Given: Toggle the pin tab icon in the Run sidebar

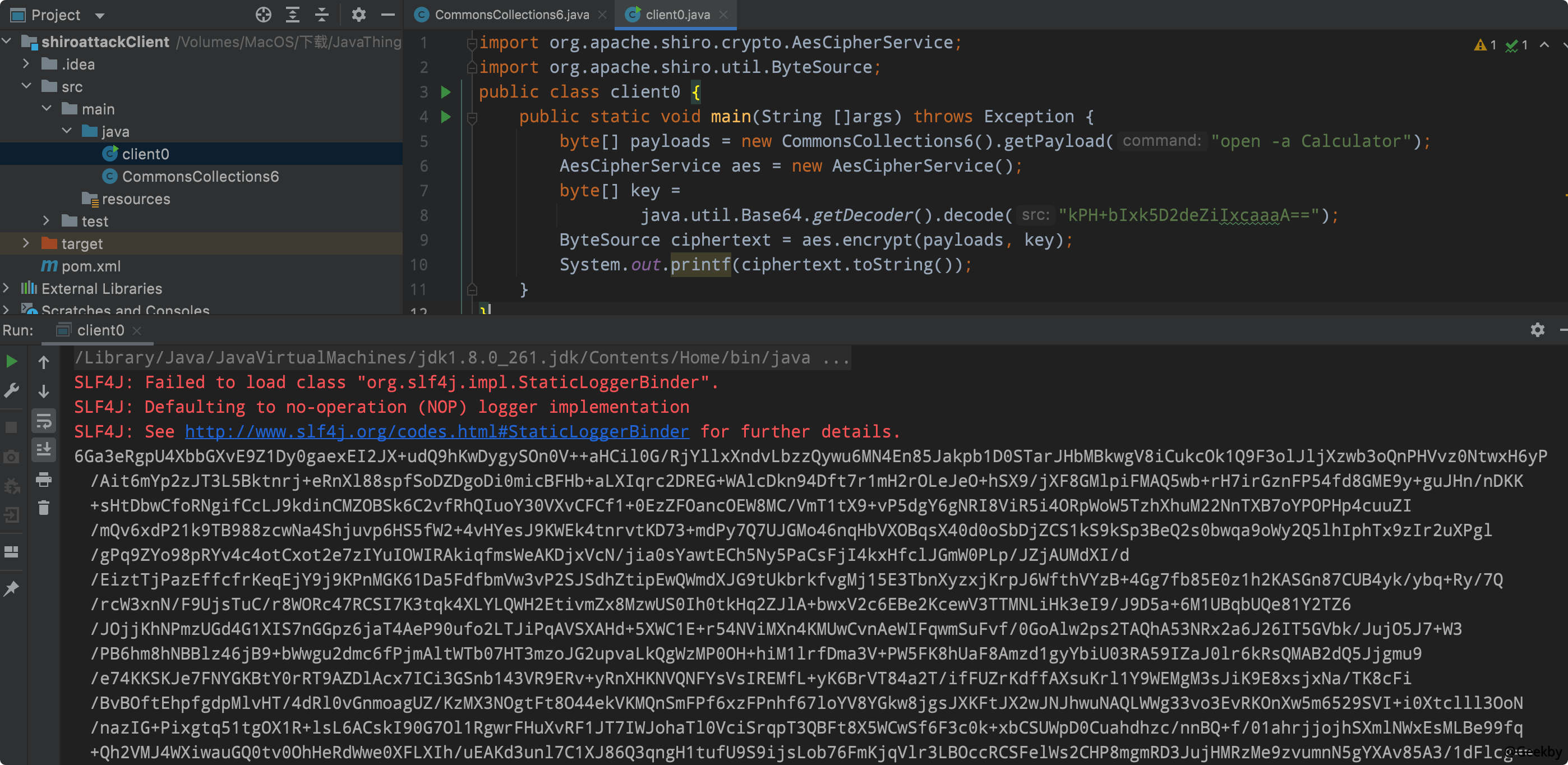Looking at the screenshot, I should pyautogui.click(x=12, y=588).
